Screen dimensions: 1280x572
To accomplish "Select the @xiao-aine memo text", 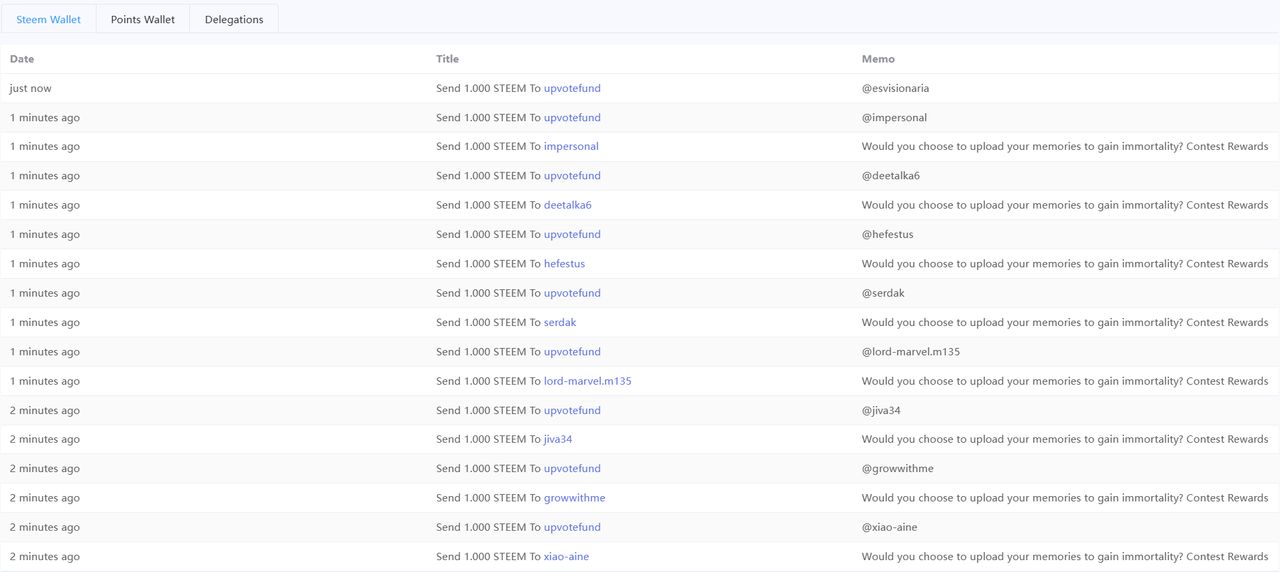I will point(890,527).
